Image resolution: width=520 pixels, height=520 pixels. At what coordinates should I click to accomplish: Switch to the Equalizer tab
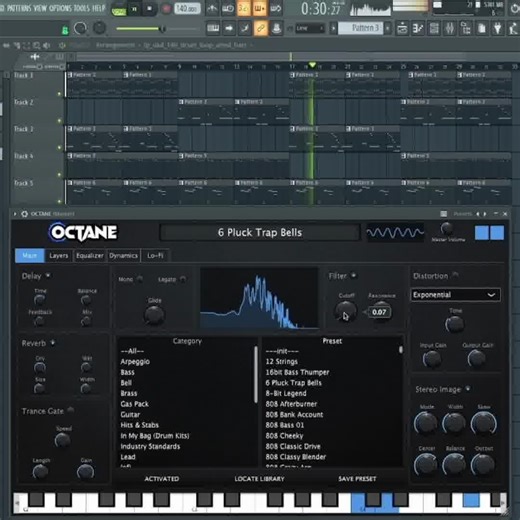[90, 256]
